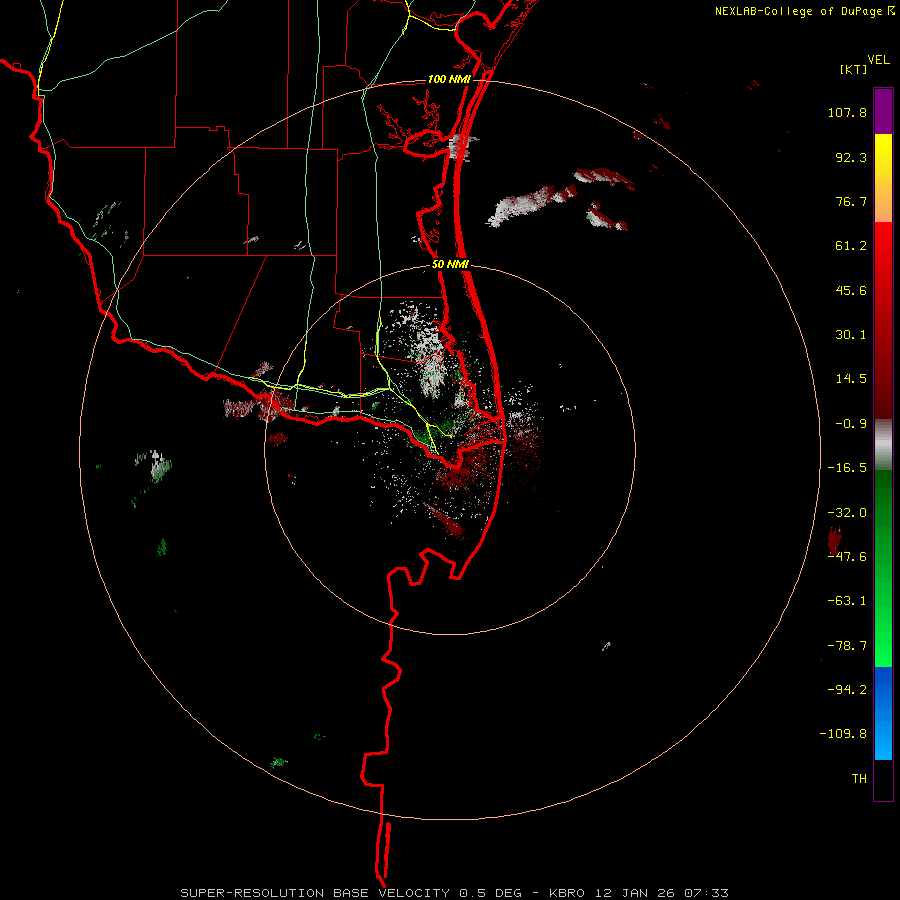Click the 14.5 velocity scale value
Viewport: 900px width, 900px height.
[x=851, y=379]
